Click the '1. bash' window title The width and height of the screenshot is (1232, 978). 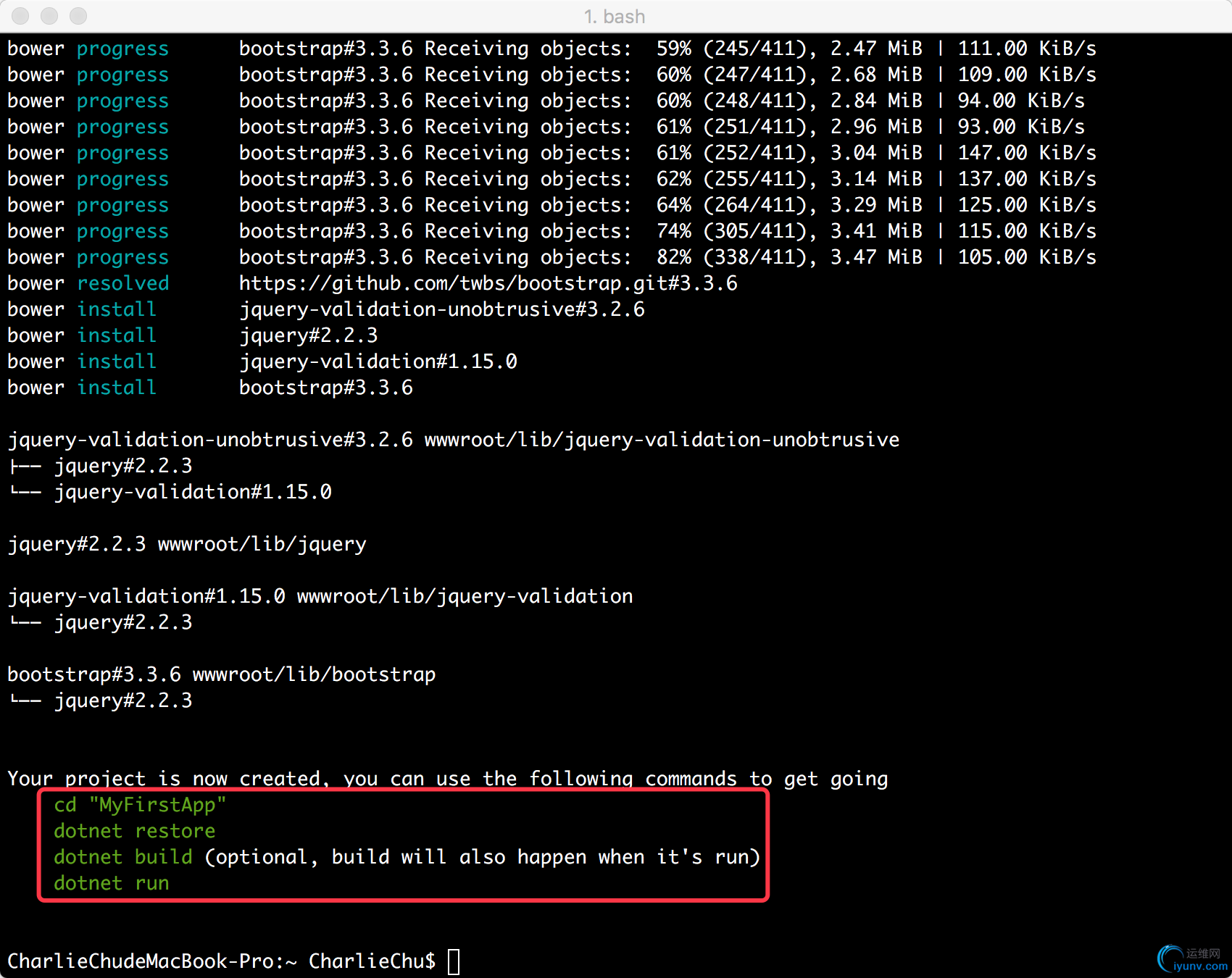[x=615, y=16]
